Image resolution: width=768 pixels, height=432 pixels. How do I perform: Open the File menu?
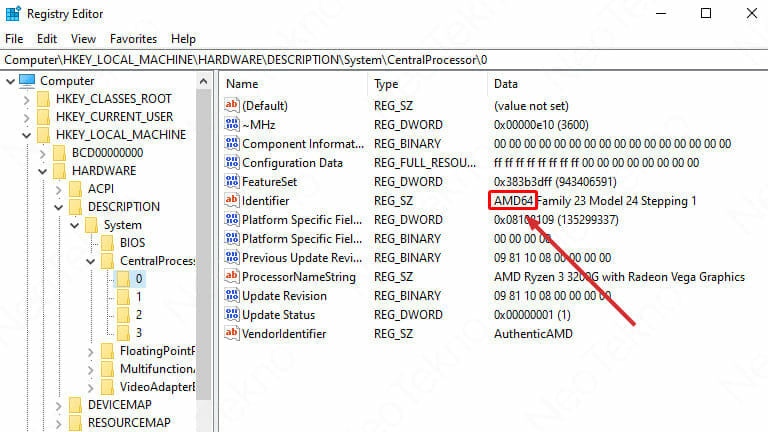coord(14,39)
